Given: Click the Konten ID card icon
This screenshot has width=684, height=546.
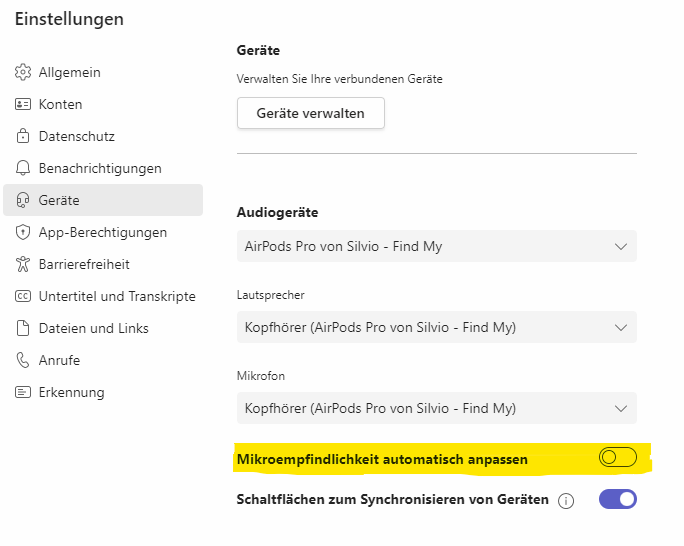Looking at the screenshot, I should click(x=23, y=104).
